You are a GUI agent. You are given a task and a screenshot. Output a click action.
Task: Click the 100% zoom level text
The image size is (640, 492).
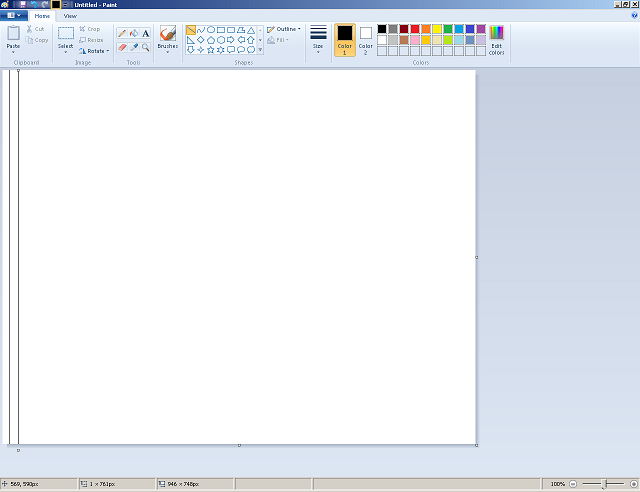point(558,484)
